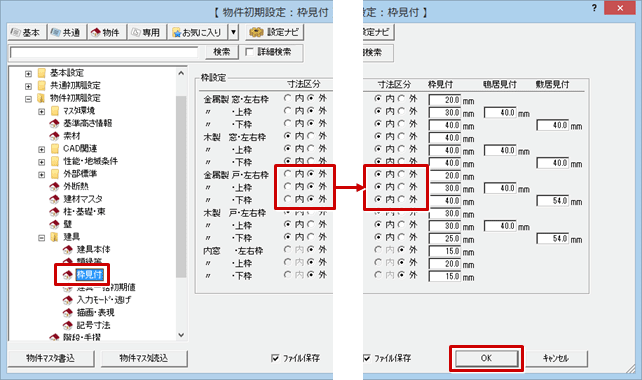This screenshot has height=380, width=642.
Task: Open the お気に入り favorites button
Action: 197,32
